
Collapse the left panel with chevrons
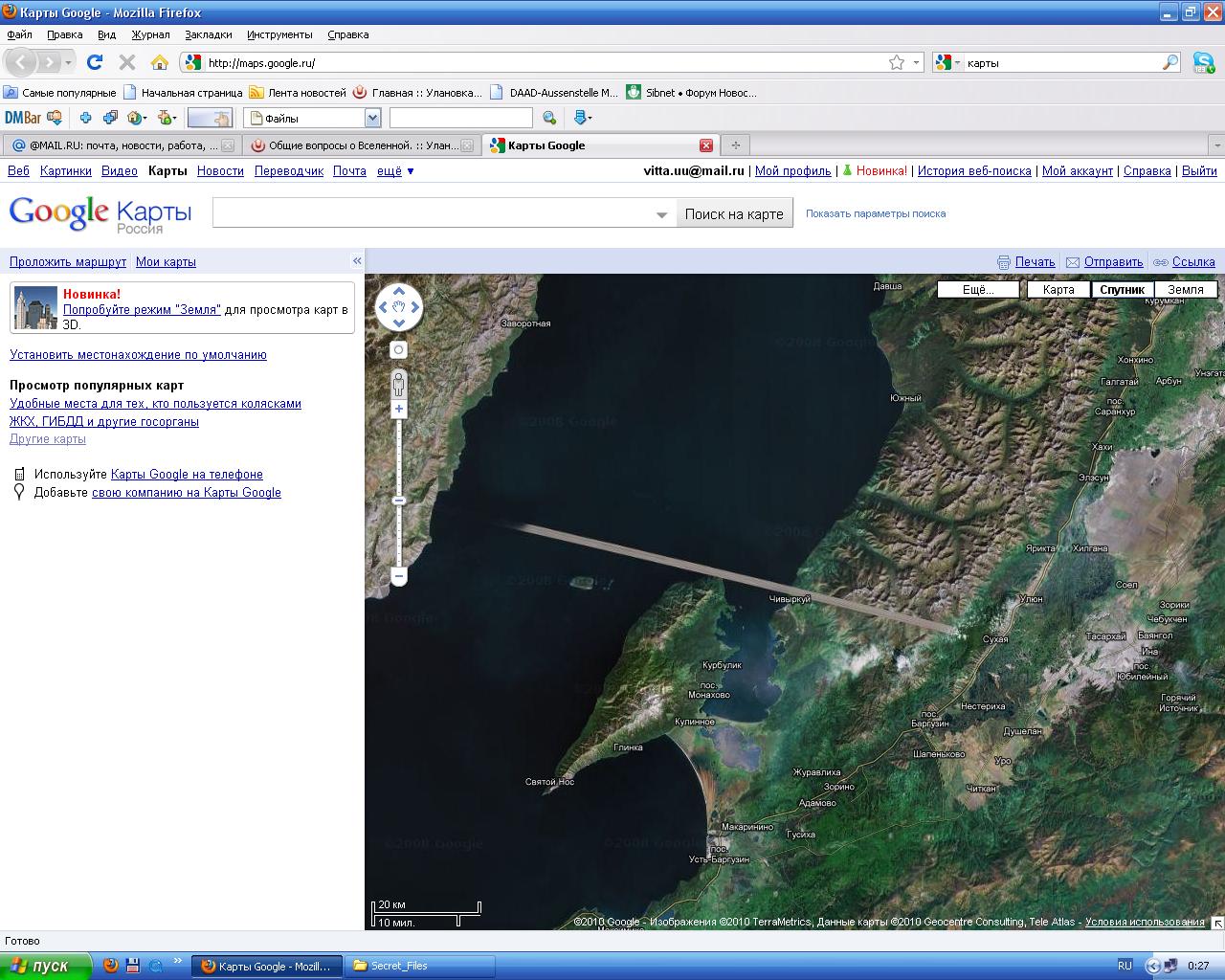coord(357,261)
